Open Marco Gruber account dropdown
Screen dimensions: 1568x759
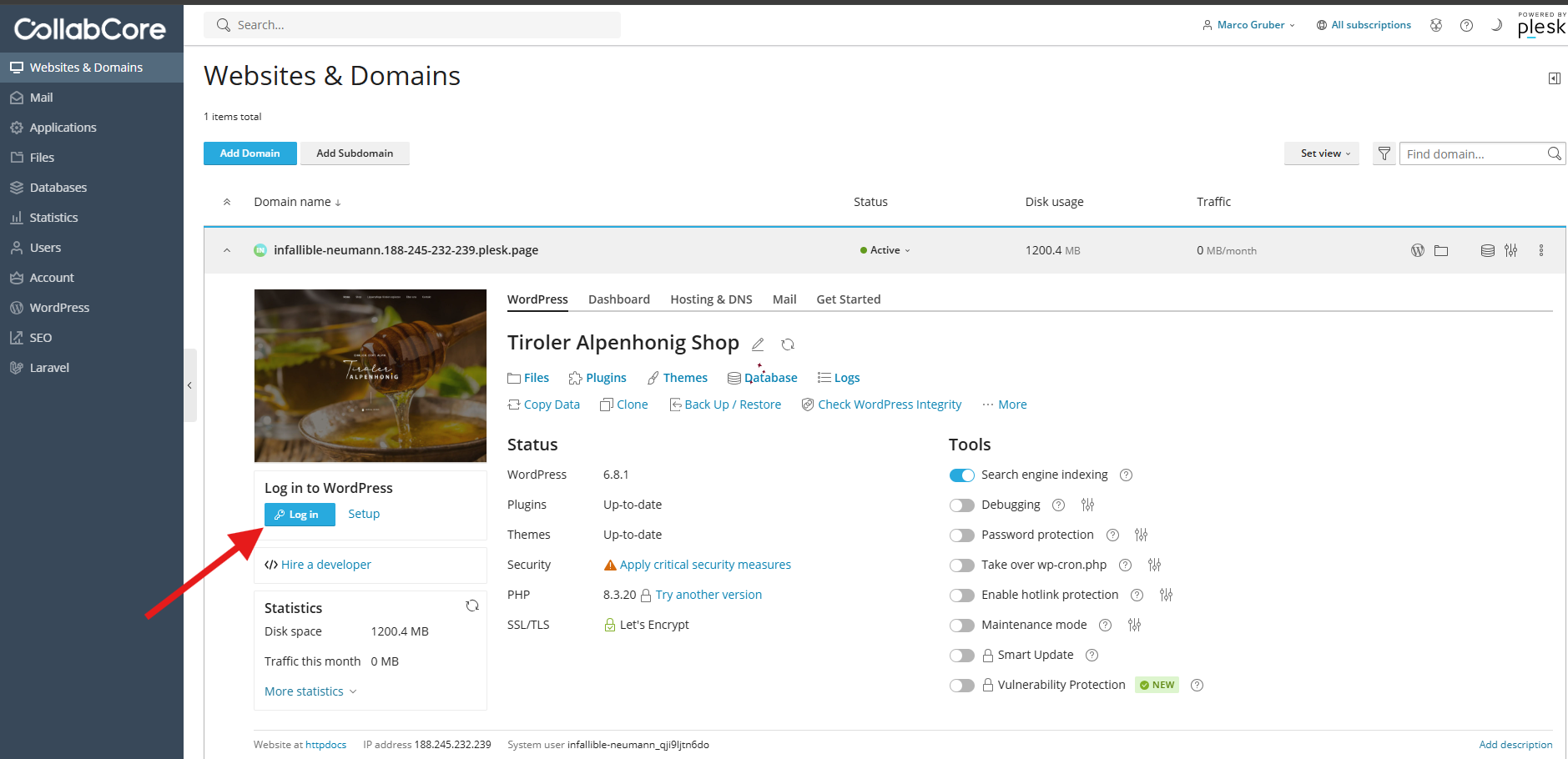tap(1248, 25)
